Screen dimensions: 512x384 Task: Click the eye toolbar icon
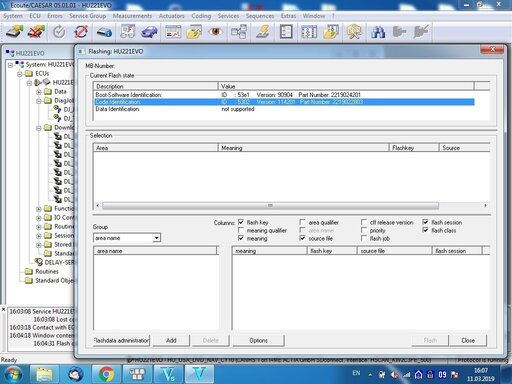tap(215, 32)
